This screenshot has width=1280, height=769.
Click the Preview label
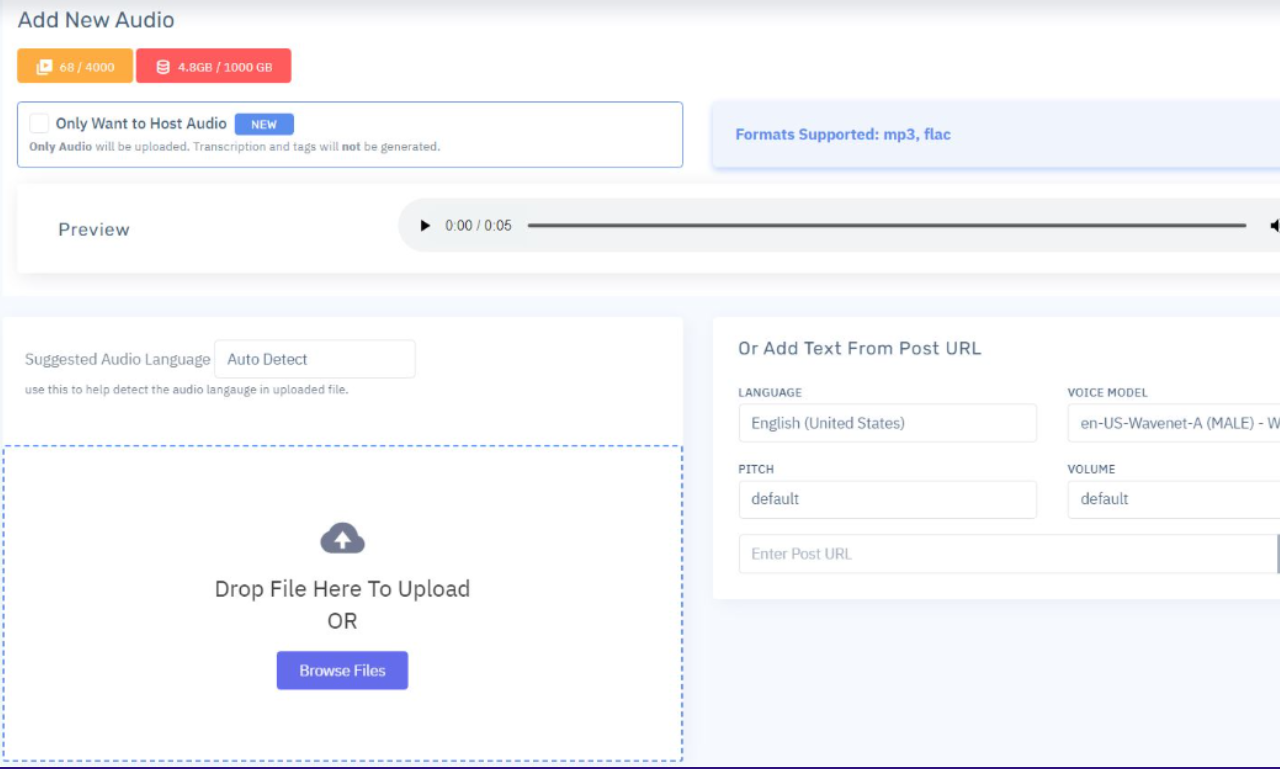[94, 229]
